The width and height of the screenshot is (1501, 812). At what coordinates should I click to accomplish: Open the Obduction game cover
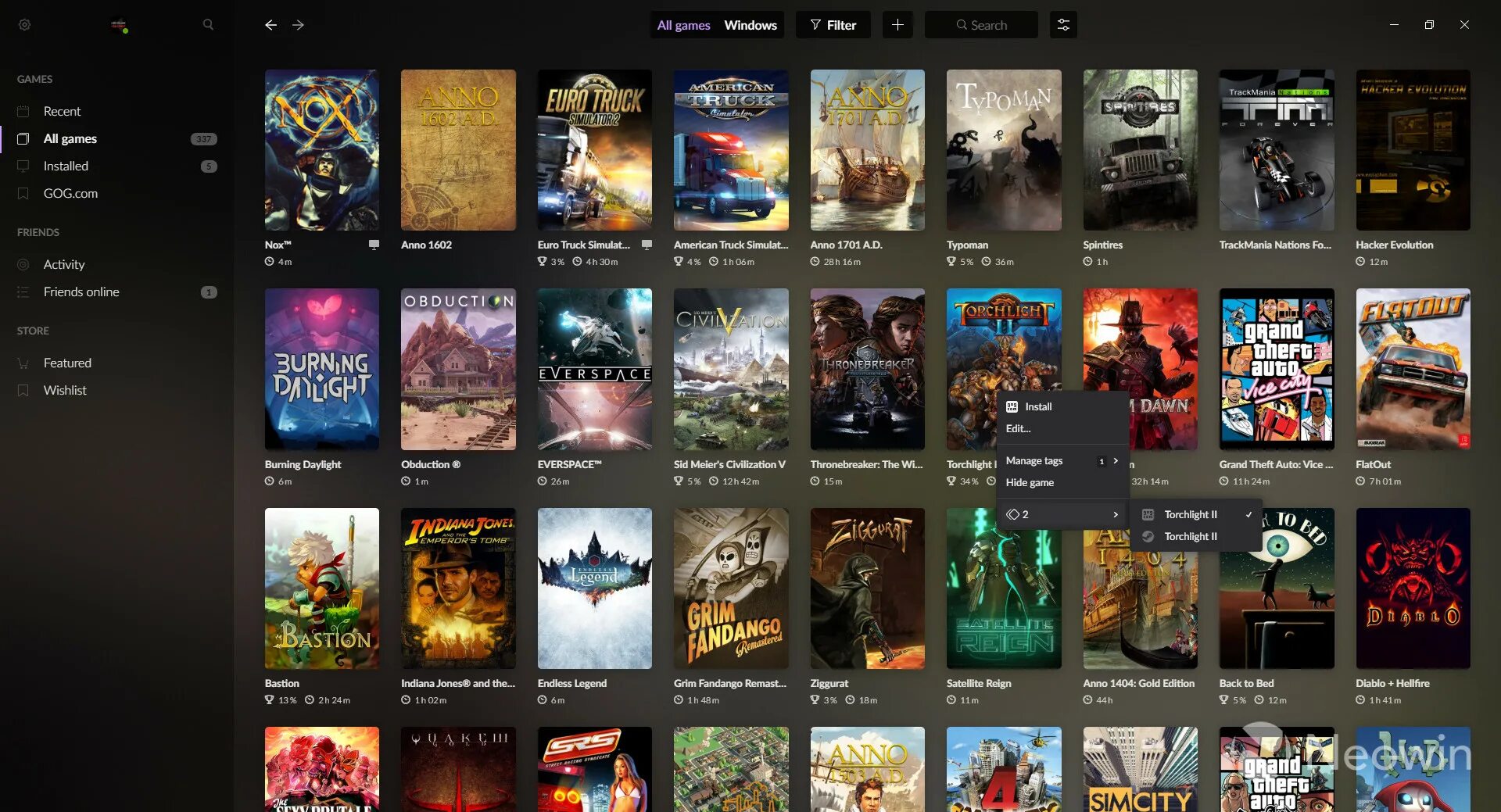pos(458,369)
